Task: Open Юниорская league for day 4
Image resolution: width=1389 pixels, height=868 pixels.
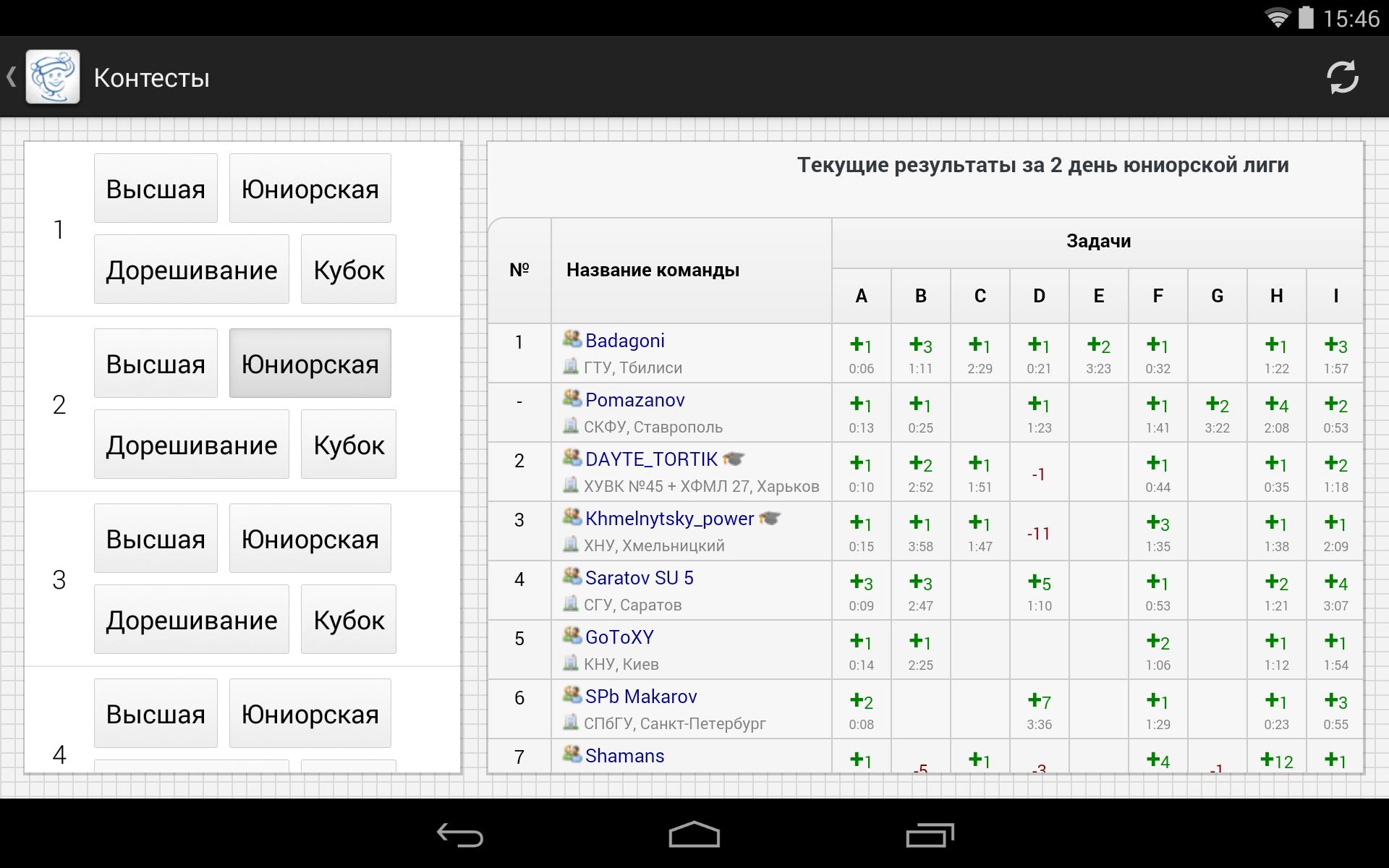Action: [x=310, y=713]
